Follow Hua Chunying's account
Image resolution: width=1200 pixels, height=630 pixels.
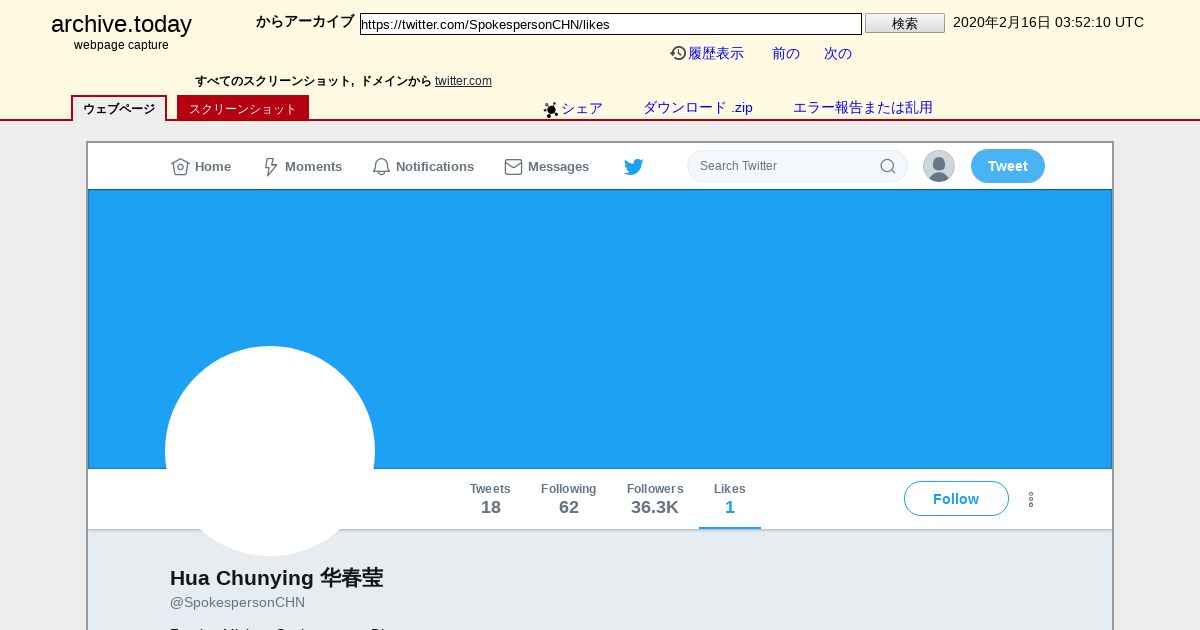click(x=956, y=499)
